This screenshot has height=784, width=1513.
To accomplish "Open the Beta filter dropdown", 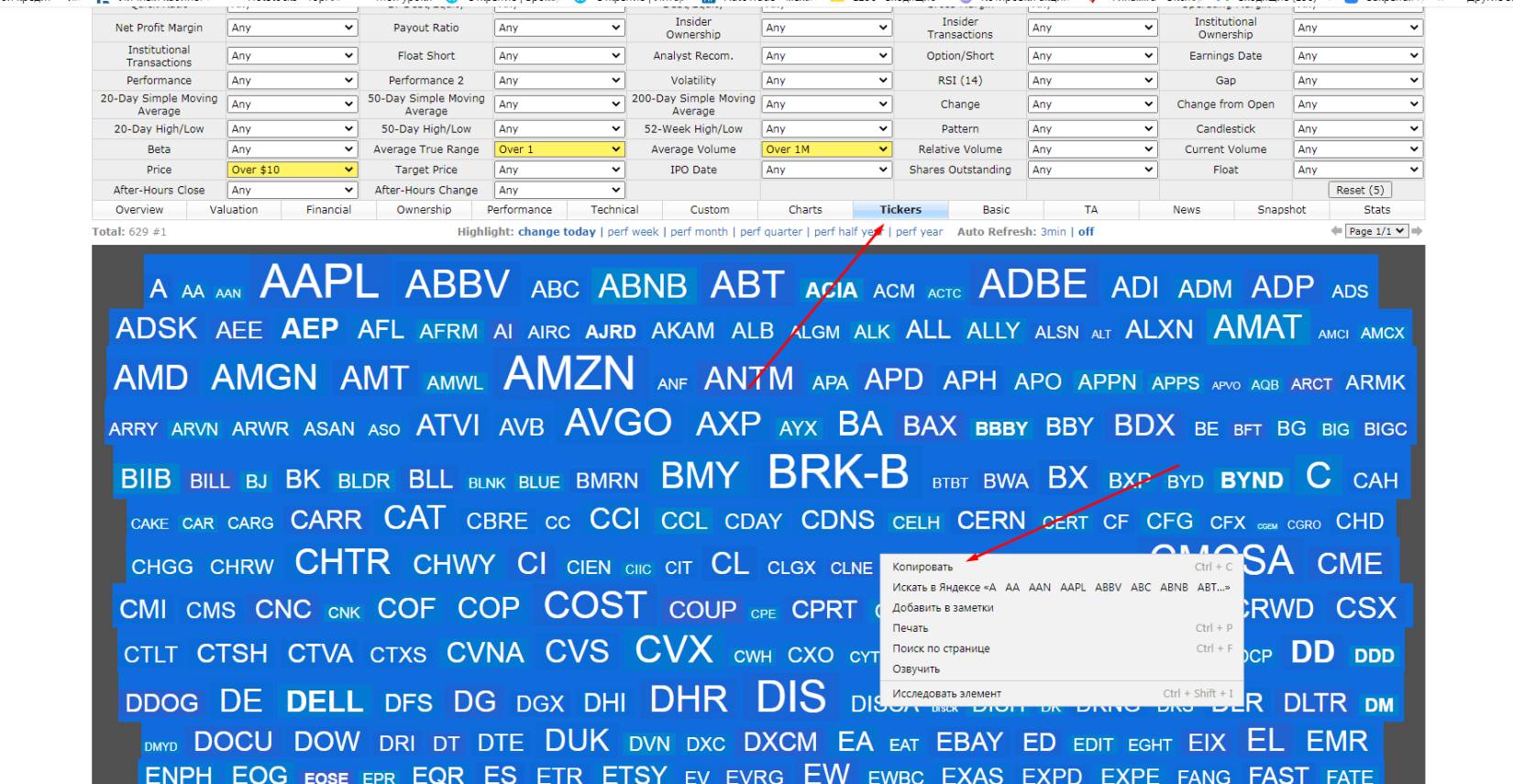I will [292, 149].
